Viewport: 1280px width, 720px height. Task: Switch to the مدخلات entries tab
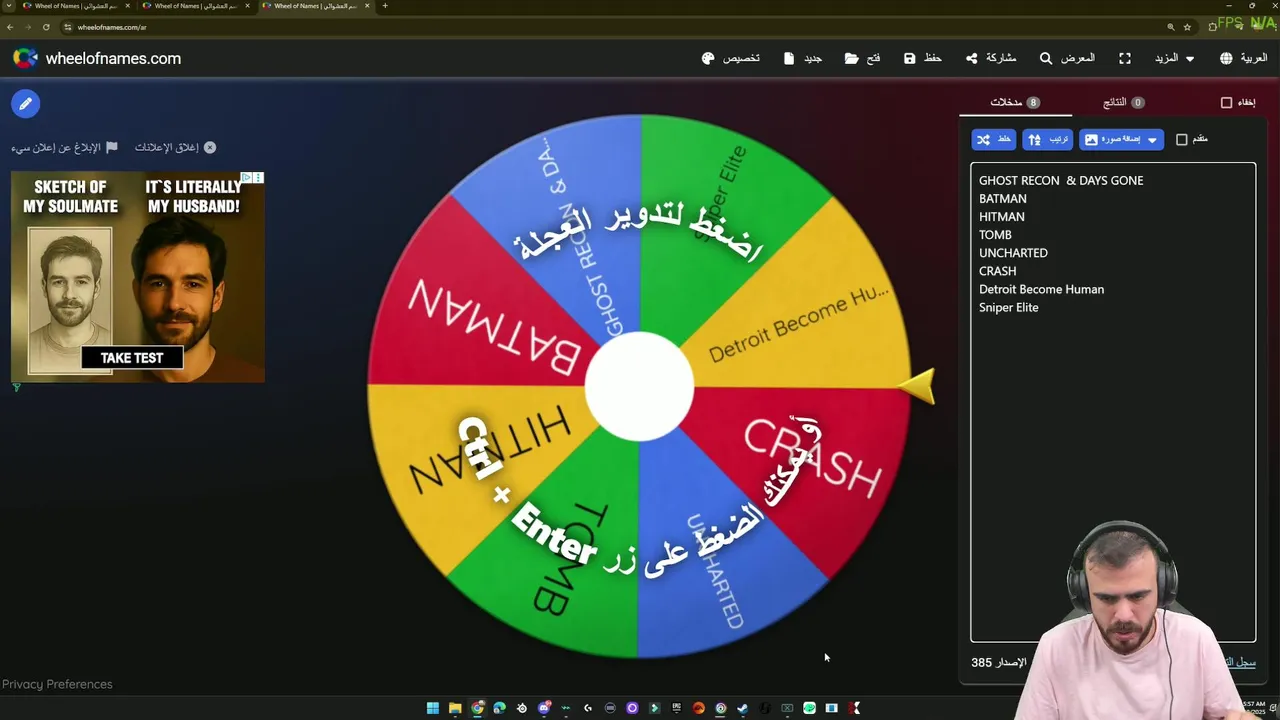pos(1015,102)
